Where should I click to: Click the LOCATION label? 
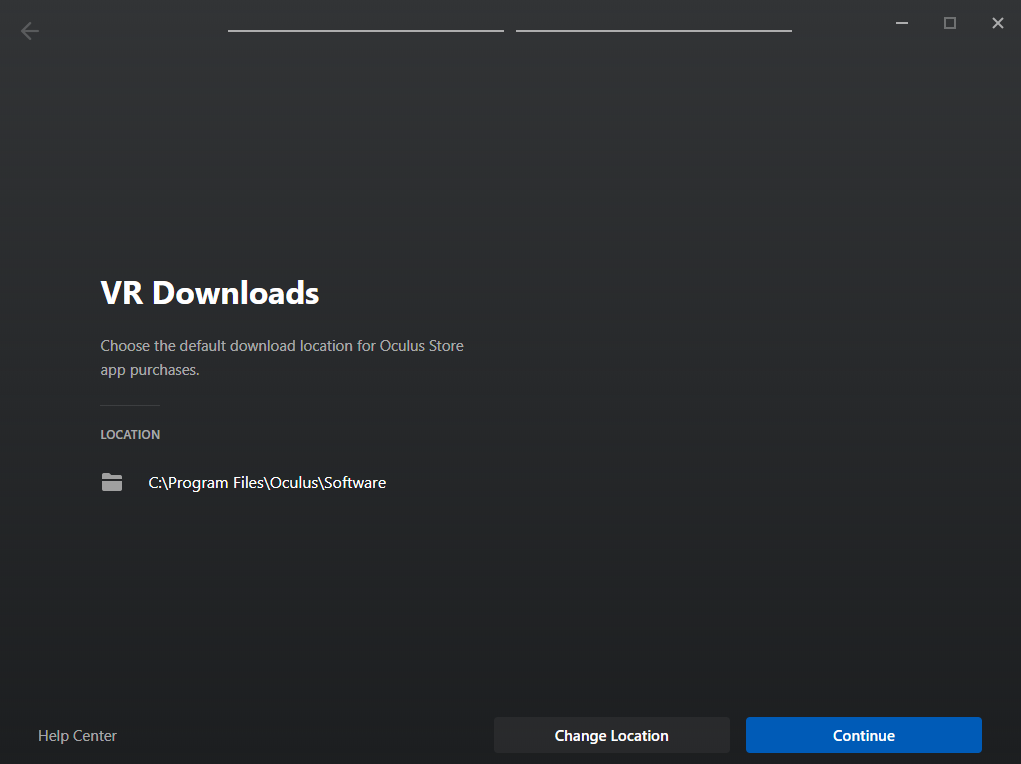pos(130,434)
